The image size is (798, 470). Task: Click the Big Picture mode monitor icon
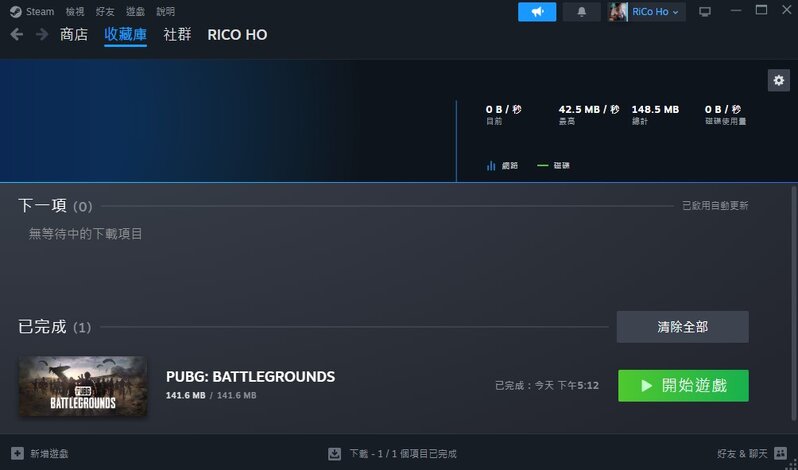[x=705, y=12]
